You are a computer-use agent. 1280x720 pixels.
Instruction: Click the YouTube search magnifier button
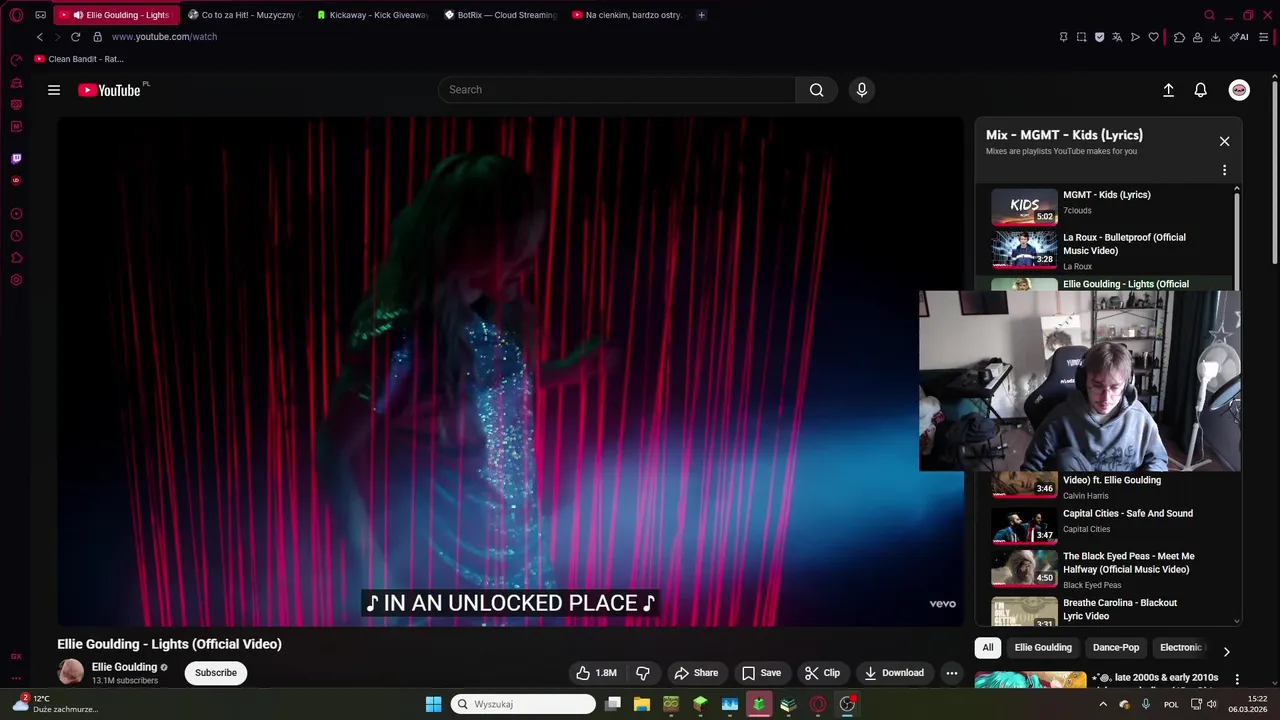[817, 90]
